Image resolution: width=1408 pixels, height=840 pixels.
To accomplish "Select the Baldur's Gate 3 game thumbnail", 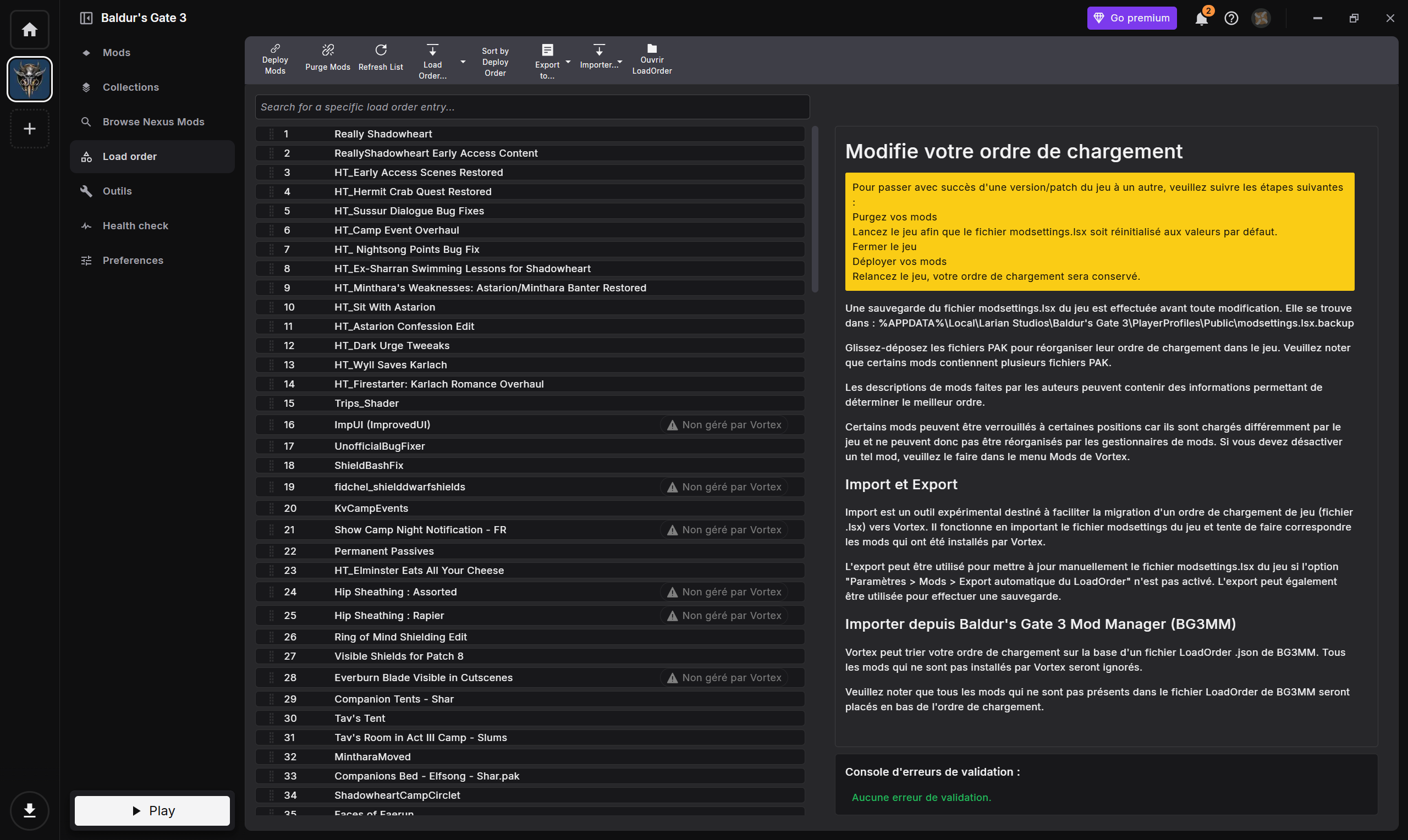I will tap(30, 79).
